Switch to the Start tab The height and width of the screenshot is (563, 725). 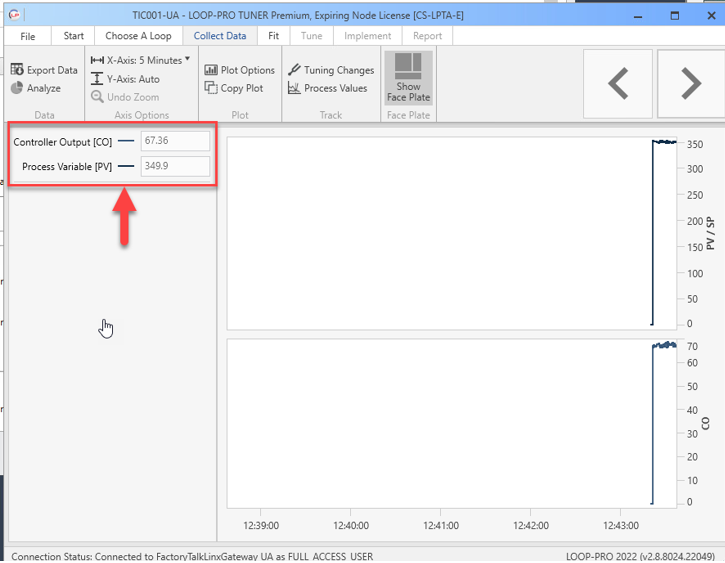(74, 36)
